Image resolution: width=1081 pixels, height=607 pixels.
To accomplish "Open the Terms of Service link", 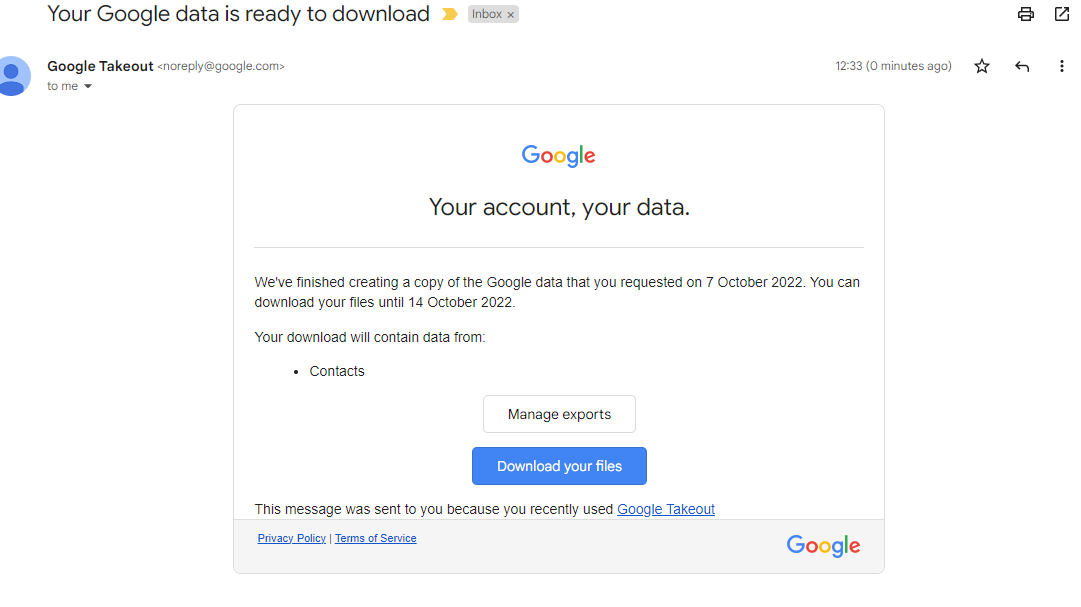I will (375, 538).
